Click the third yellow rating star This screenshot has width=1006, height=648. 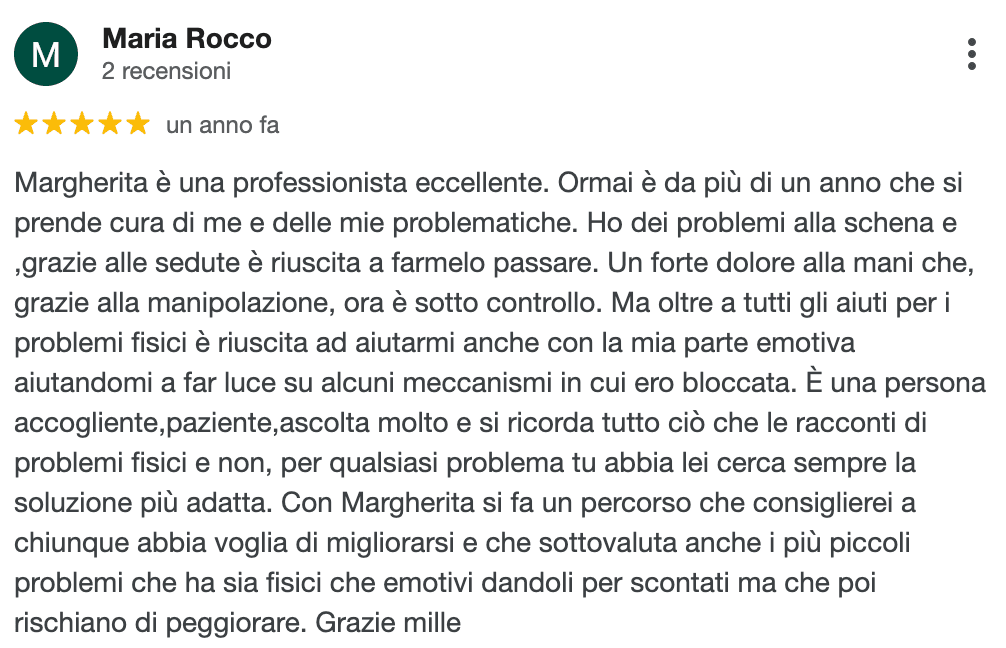tap(82, 125)
